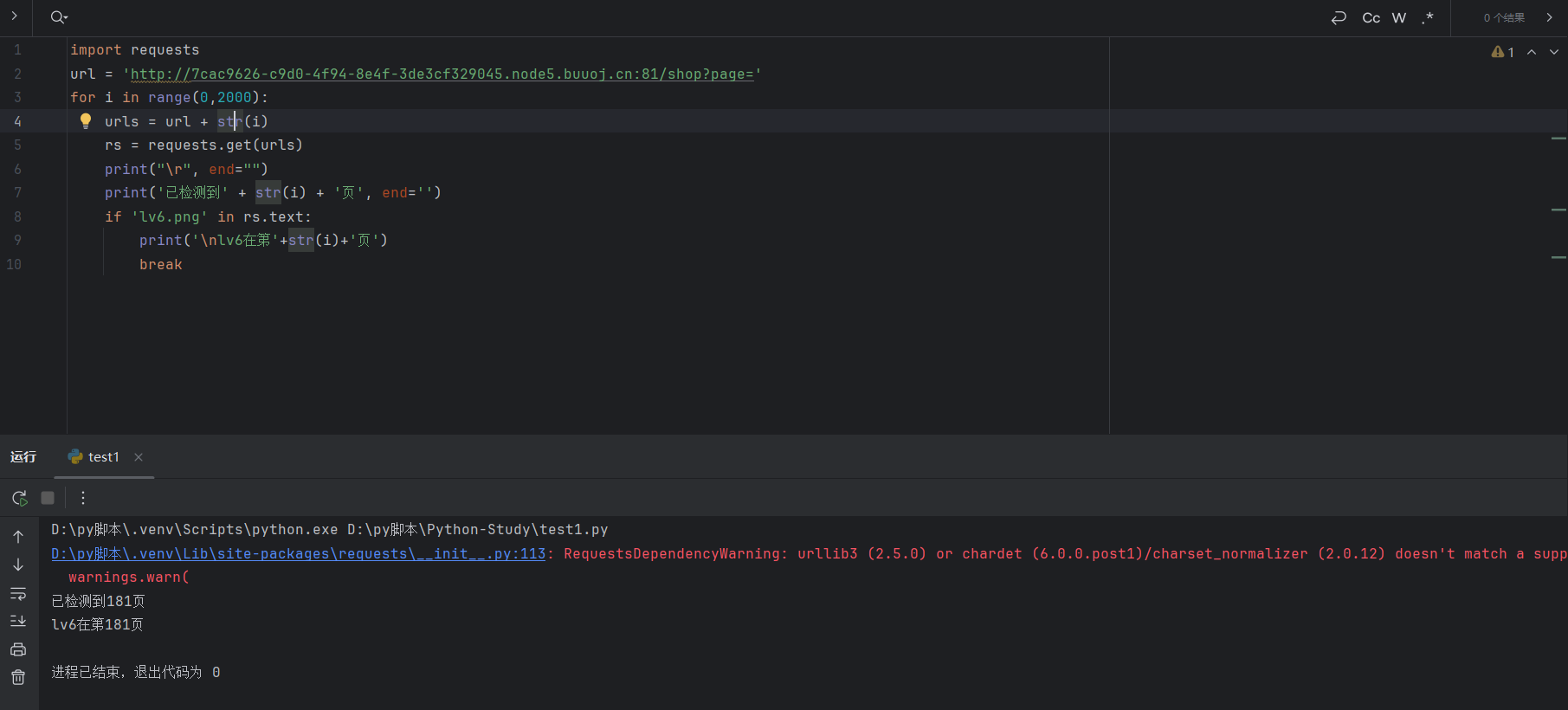Image resolution: width=1568 pixels, height=710 pixels.
Task: Open the run toolbar more options menu
Action: click(83, 498)
